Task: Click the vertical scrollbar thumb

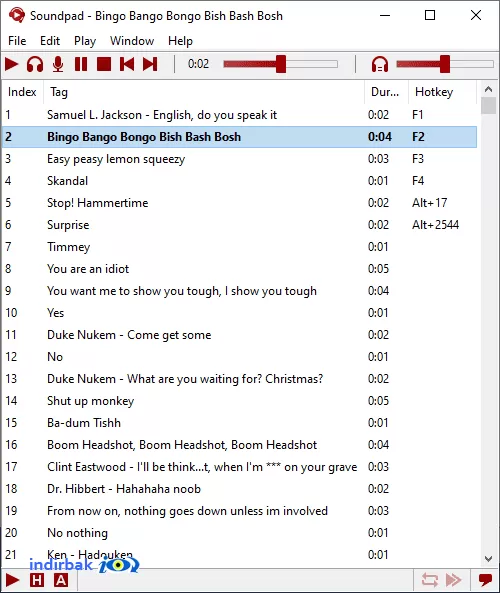Action: click(488, 106)
